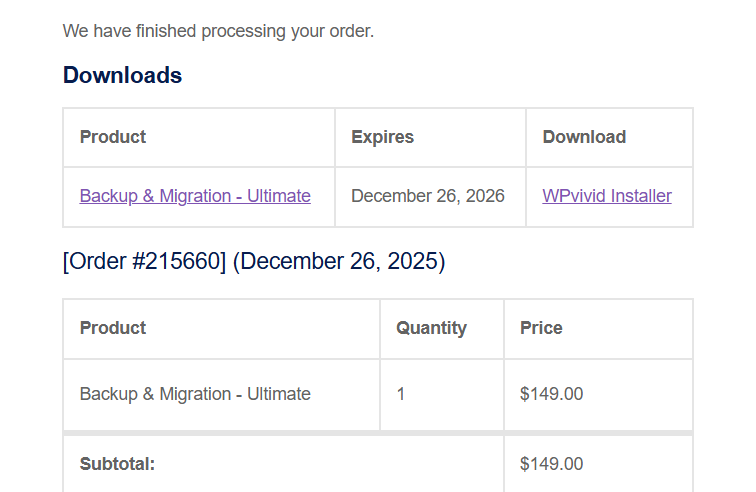Select the Download column header
This screenshot has height=492, width=756.
click(584, 137)
